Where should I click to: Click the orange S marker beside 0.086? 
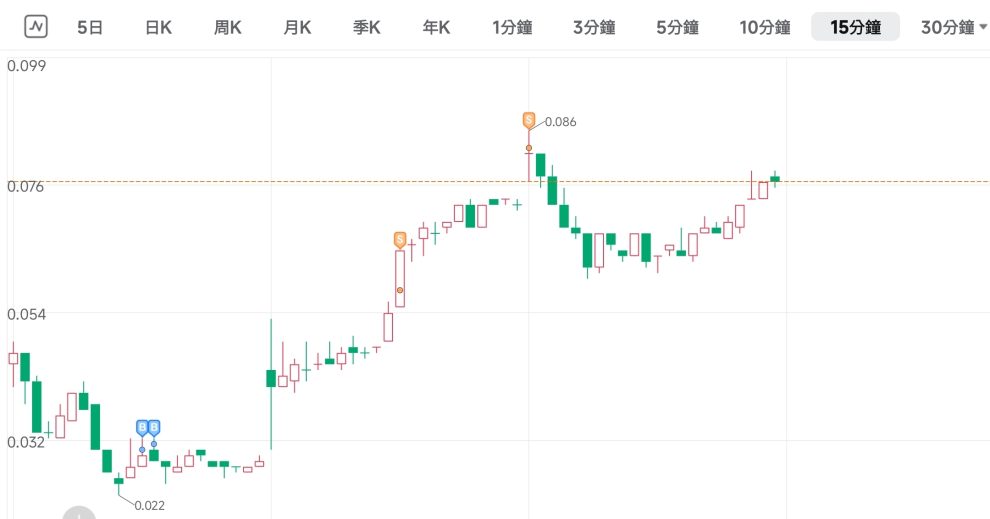coord(528,120)
